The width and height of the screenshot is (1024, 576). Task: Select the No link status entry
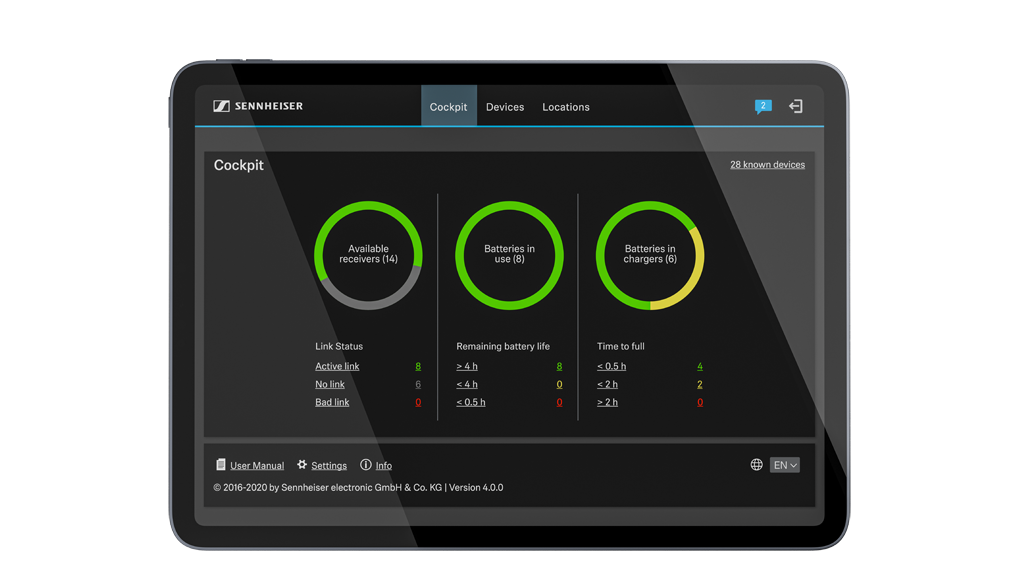click(x=330, y=385)
